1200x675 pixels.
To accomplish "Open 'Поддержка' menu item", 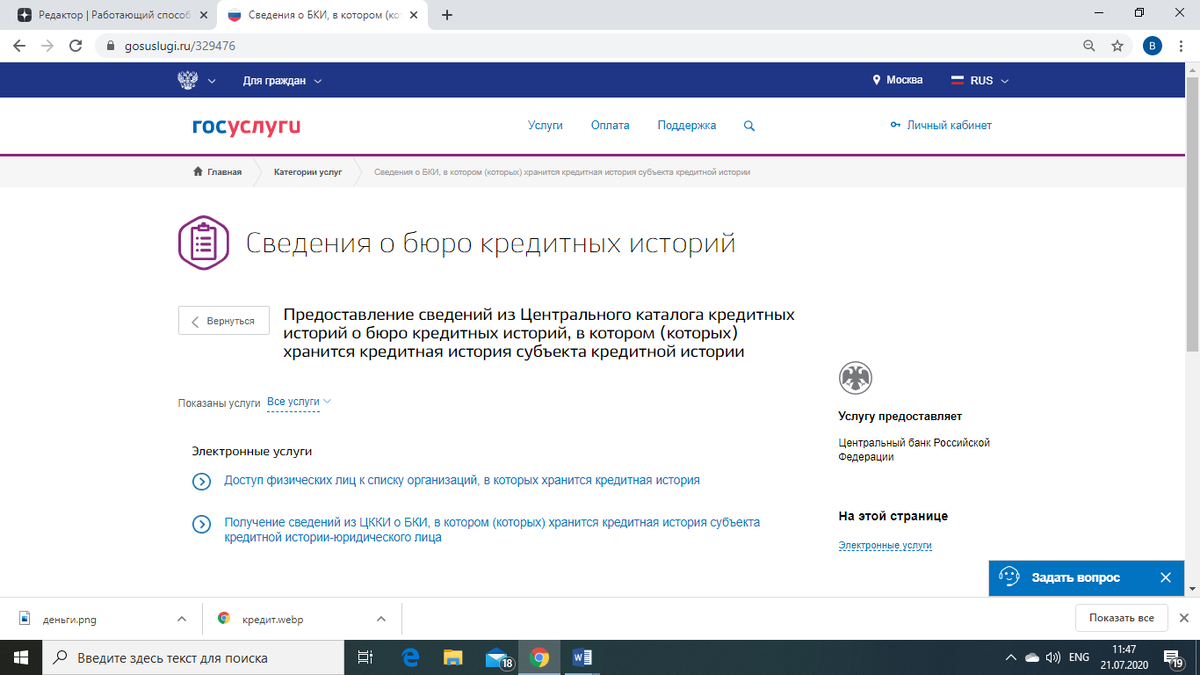I will coord(687,126).
